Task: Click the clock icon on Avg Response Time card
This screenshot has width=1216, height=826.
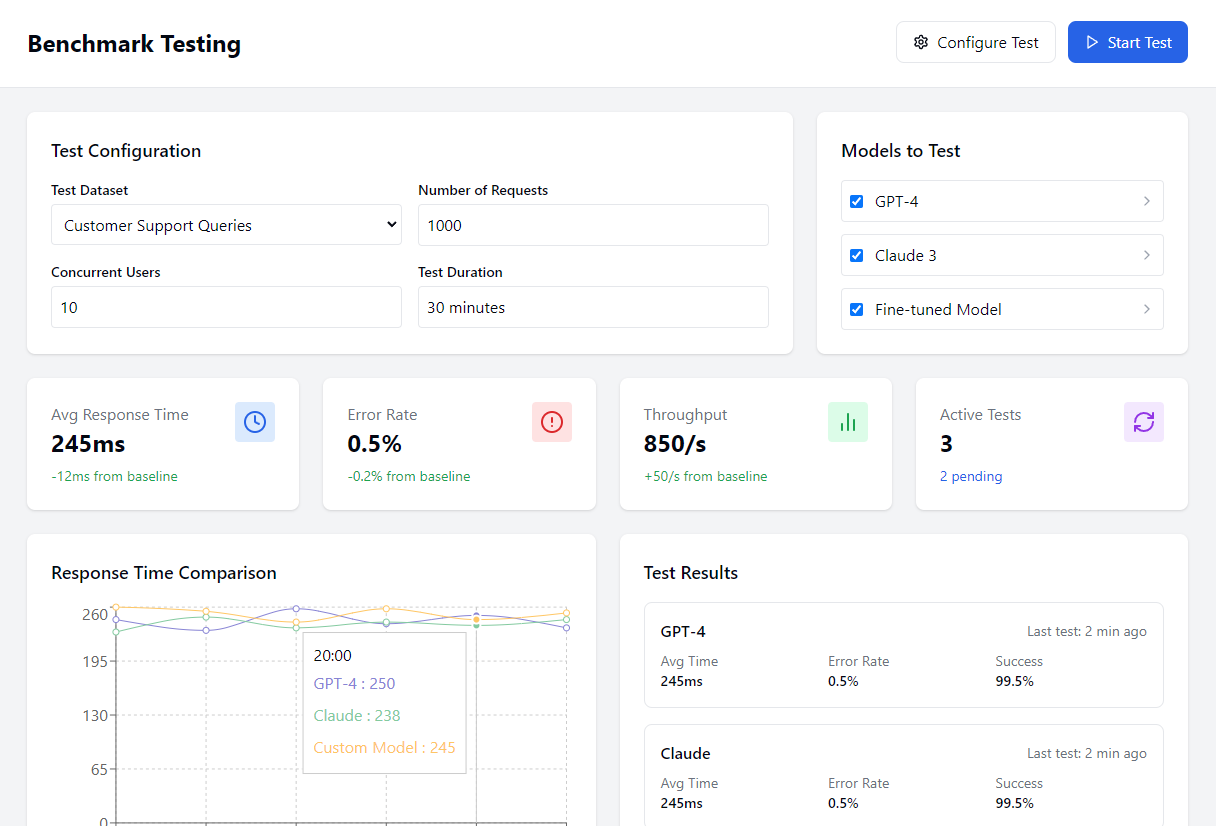Action: point(254,422)
